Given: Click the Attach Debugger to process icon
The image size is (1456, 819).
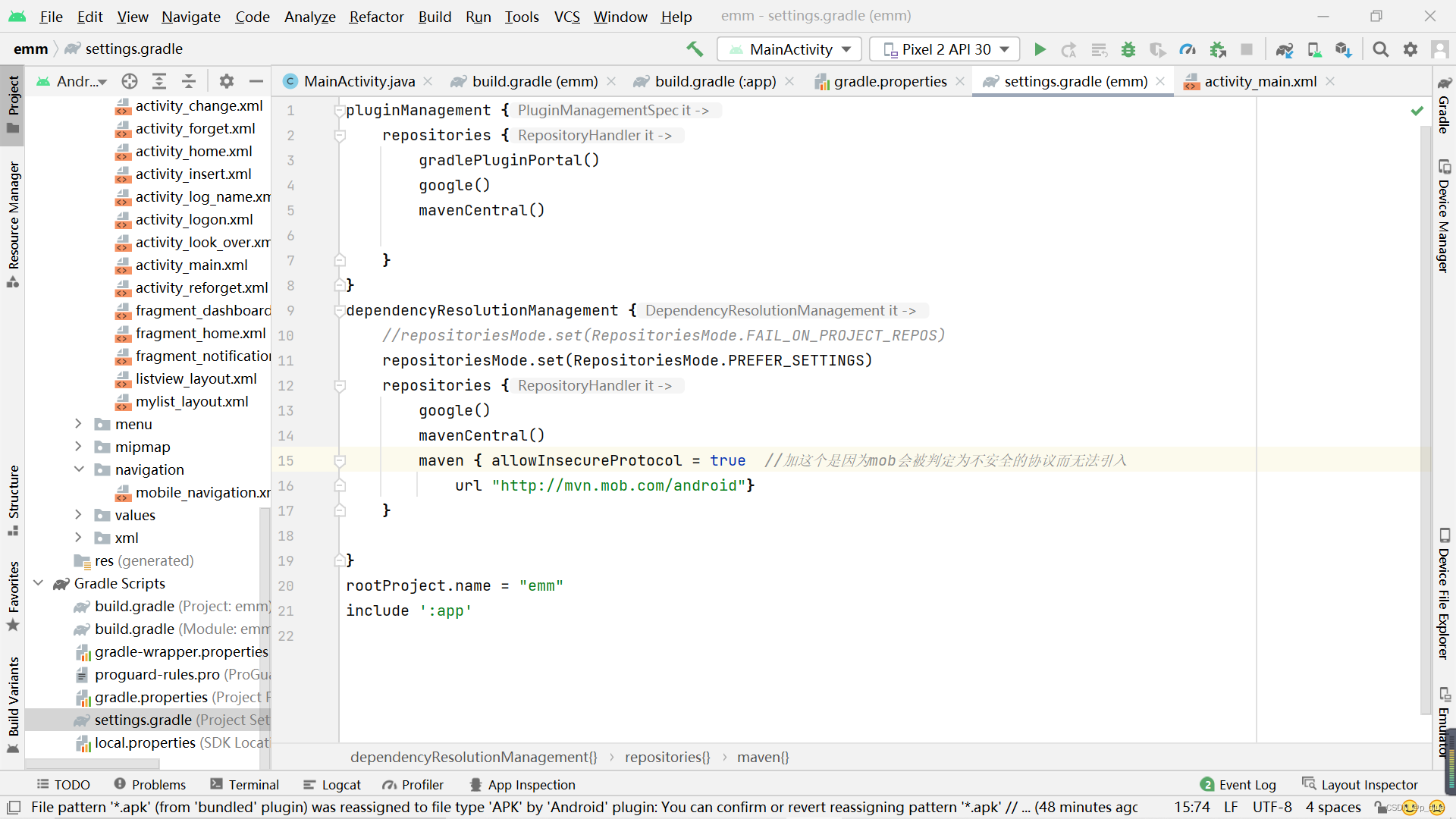Looking at the screenshot, I should tap(1218, 49).
